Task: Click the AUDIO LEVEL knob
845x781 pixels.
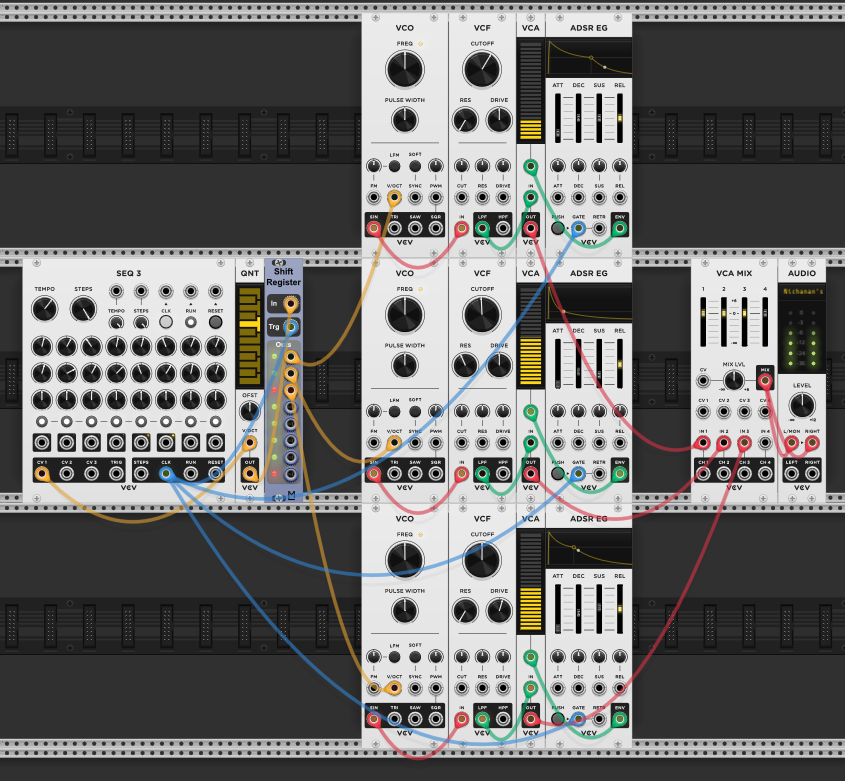Action: click(x=802, y=405)
